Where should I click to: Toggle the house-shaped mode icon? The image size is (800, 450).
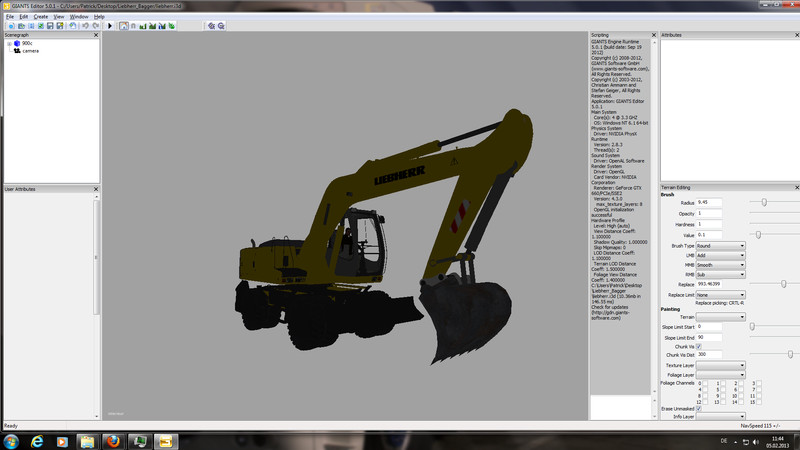click(123, 26)
